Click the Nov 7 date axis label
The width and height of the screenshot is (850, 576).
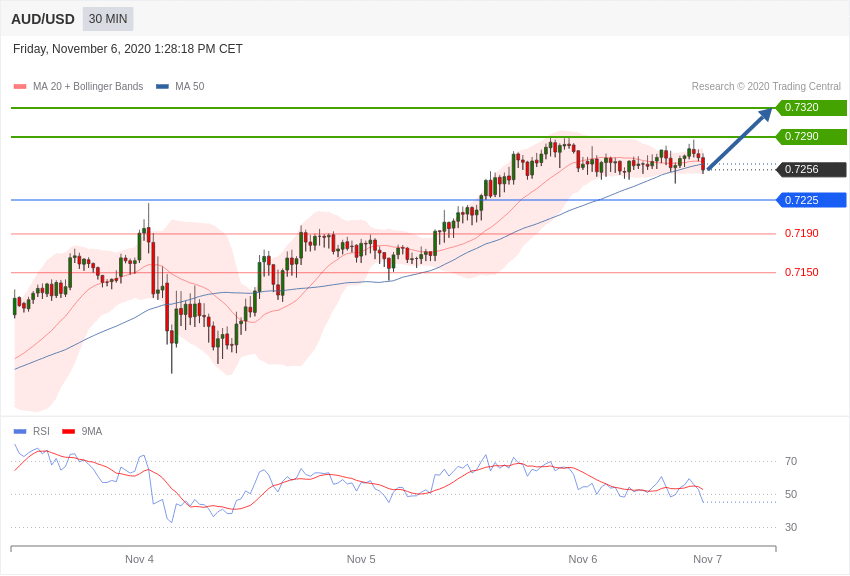click(707, 559)
